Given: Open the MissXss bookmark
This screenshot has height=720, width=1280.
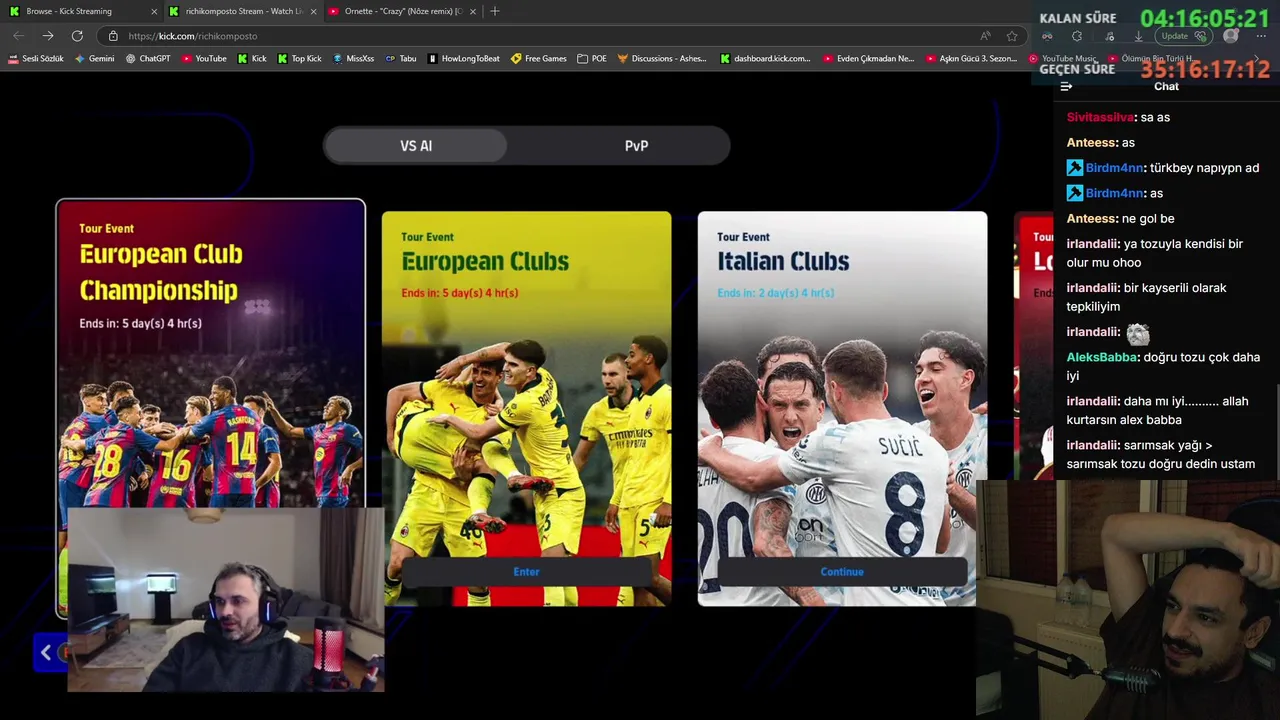Looking at the screenshot, I should (x=353, y=59).
